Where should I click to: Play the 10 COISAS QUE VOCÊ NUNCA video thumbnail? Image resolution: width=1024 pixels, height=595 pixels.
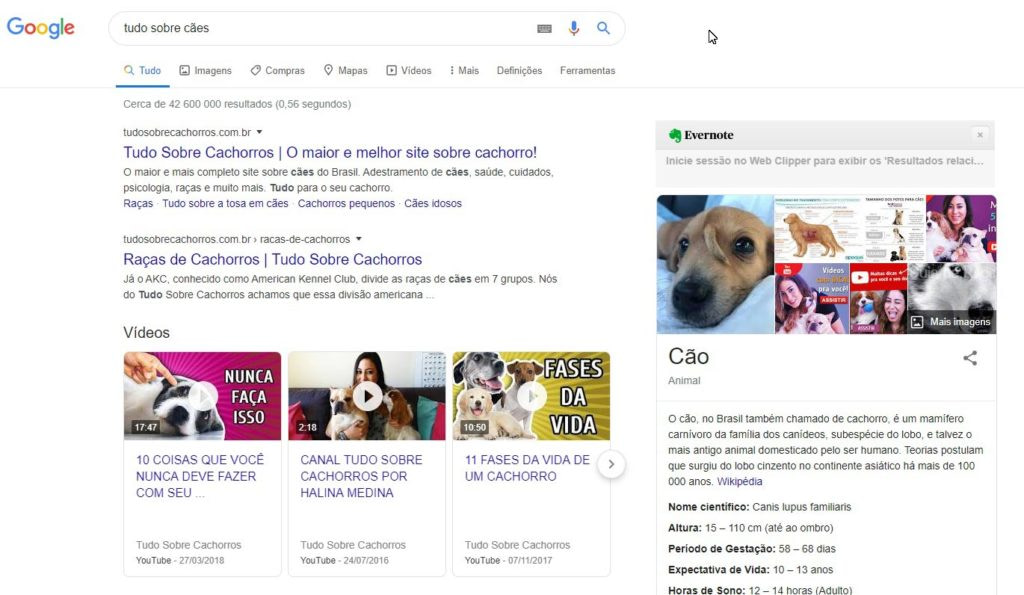point(202,396)
